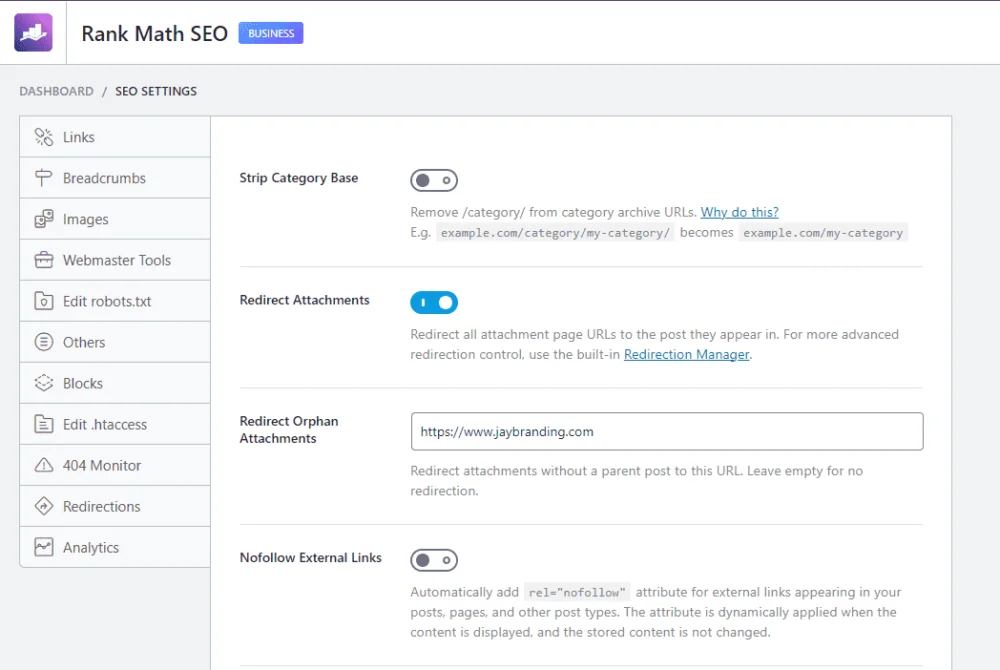Click the Rank Math logo icon
The height and width of the screenshot is (670, 1000).
coord(33,33)
